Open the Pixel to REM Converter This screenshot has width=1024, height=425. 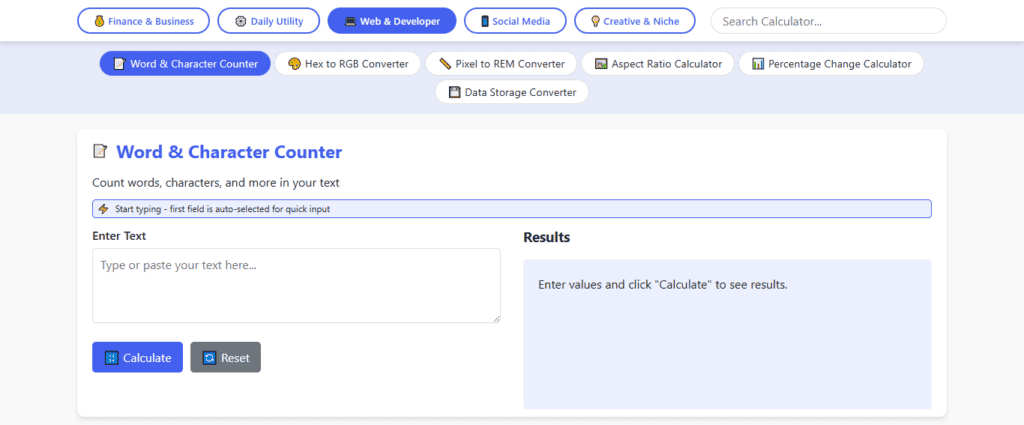pyautogui.click(x=501, y=64)
